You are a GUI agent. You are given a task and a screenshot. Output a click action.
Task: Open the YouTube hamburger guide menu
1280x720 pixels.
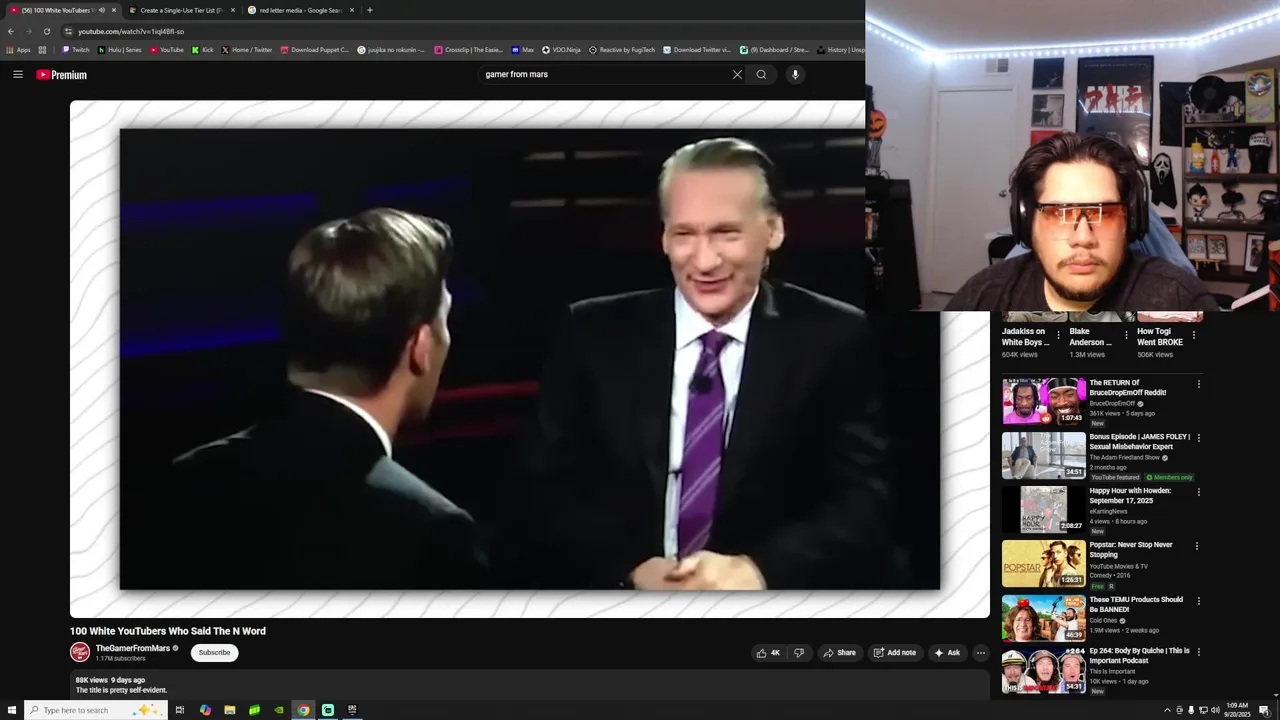(x=17, y=74)
